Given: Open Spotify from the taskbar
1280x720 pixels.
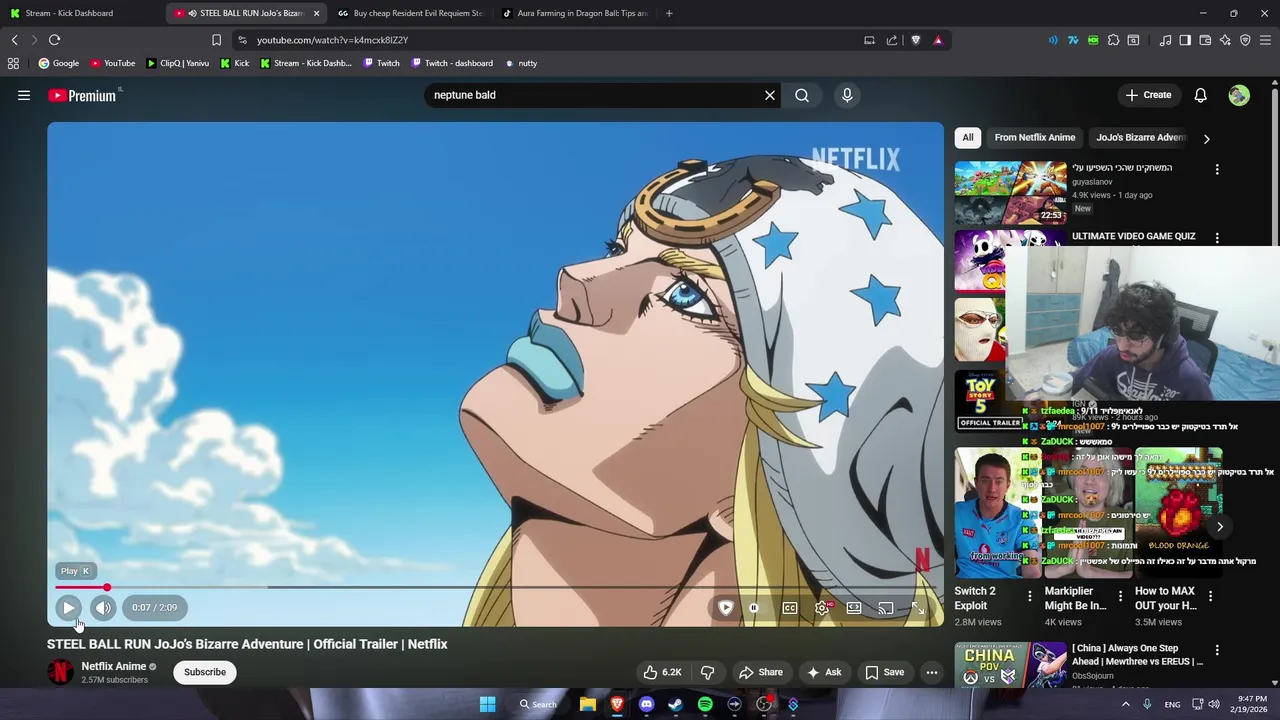Looking at the screenshot, I should pyautogui.click(x=705, y=704).
